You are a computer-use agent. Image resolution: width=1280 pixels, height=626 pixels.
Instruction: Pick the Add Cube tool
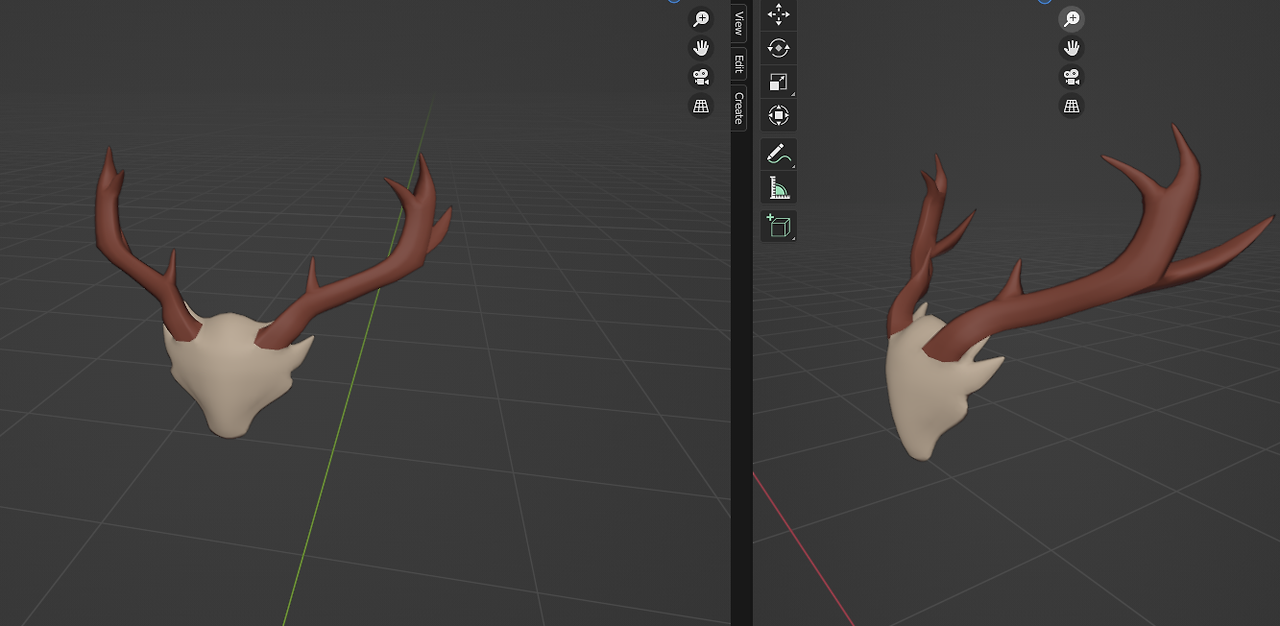[x=778, y=226]
